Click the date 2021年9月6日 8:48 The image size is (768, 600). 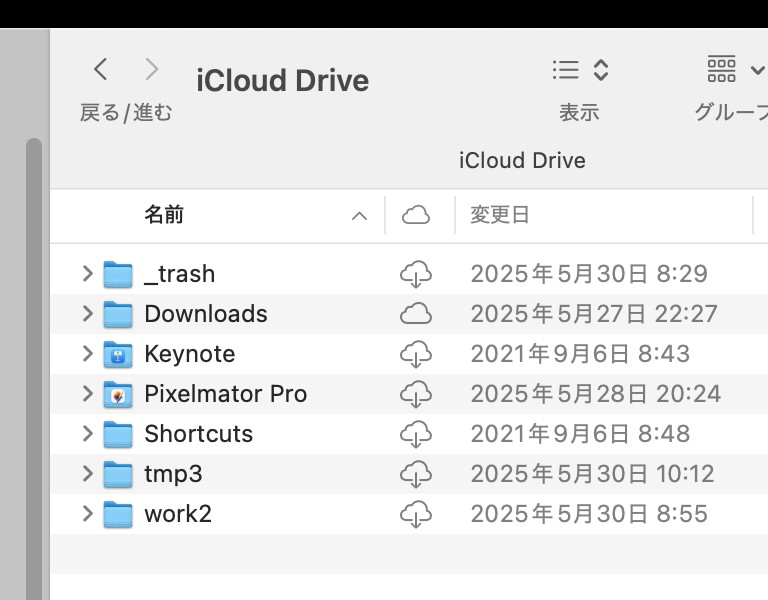(x=580, y=433)
